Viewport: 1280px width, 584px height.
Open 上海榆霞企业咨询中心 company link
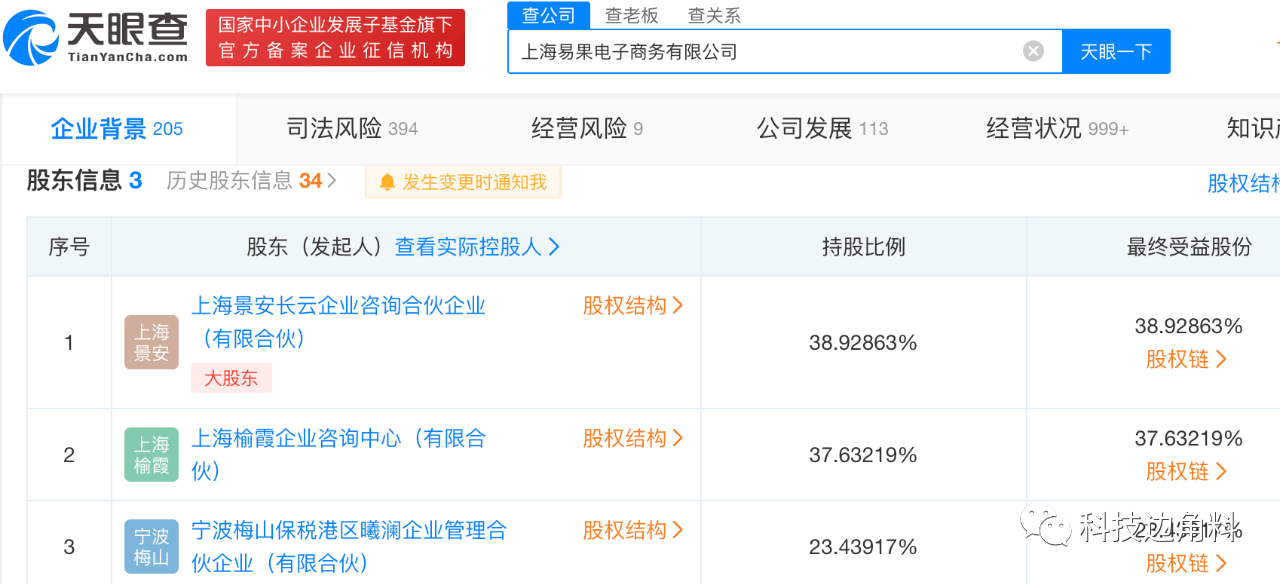(x=338, y=454)
